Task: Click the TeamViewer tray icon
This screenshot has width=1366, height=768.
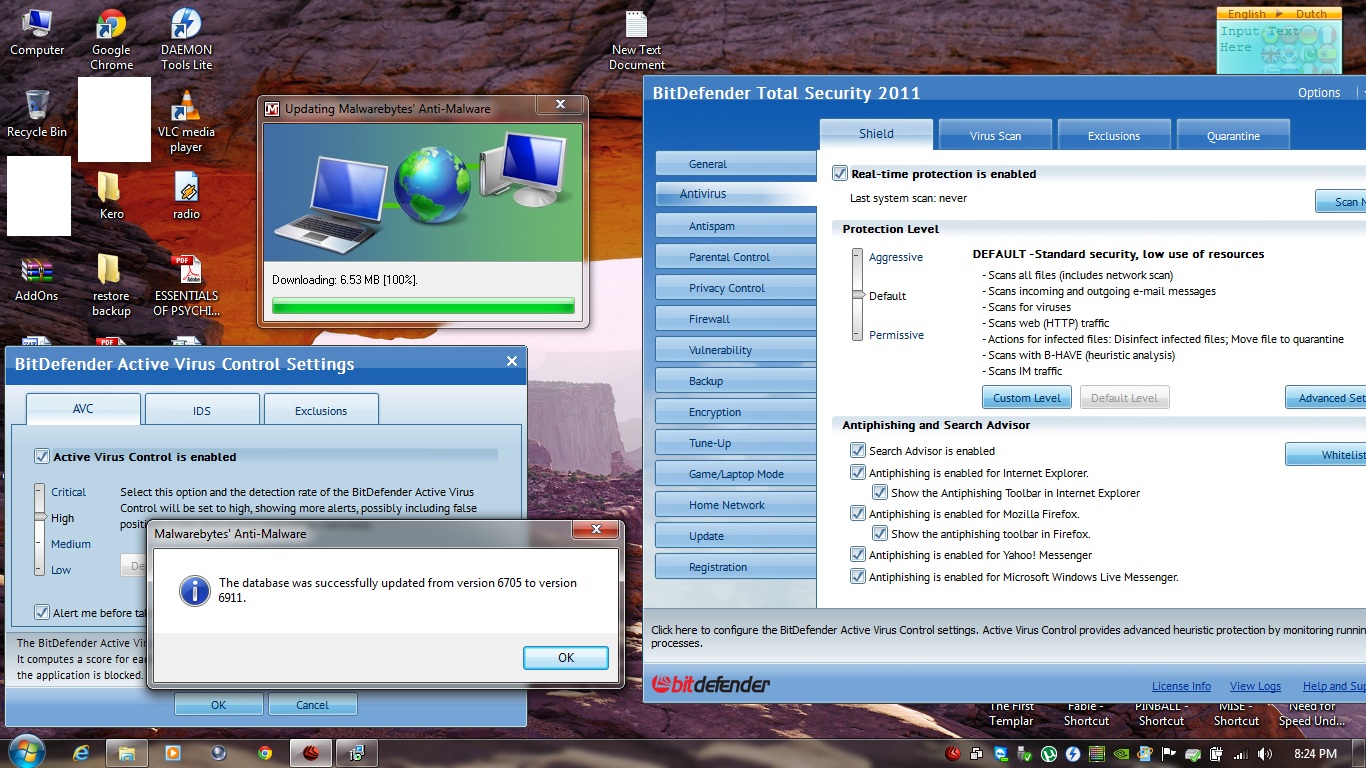Action: (x=1001, y=754)
